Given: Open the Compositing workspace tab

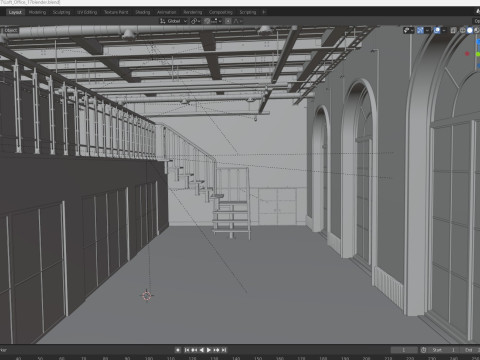Looking at the screenshot, I should (x=221, y=12).
